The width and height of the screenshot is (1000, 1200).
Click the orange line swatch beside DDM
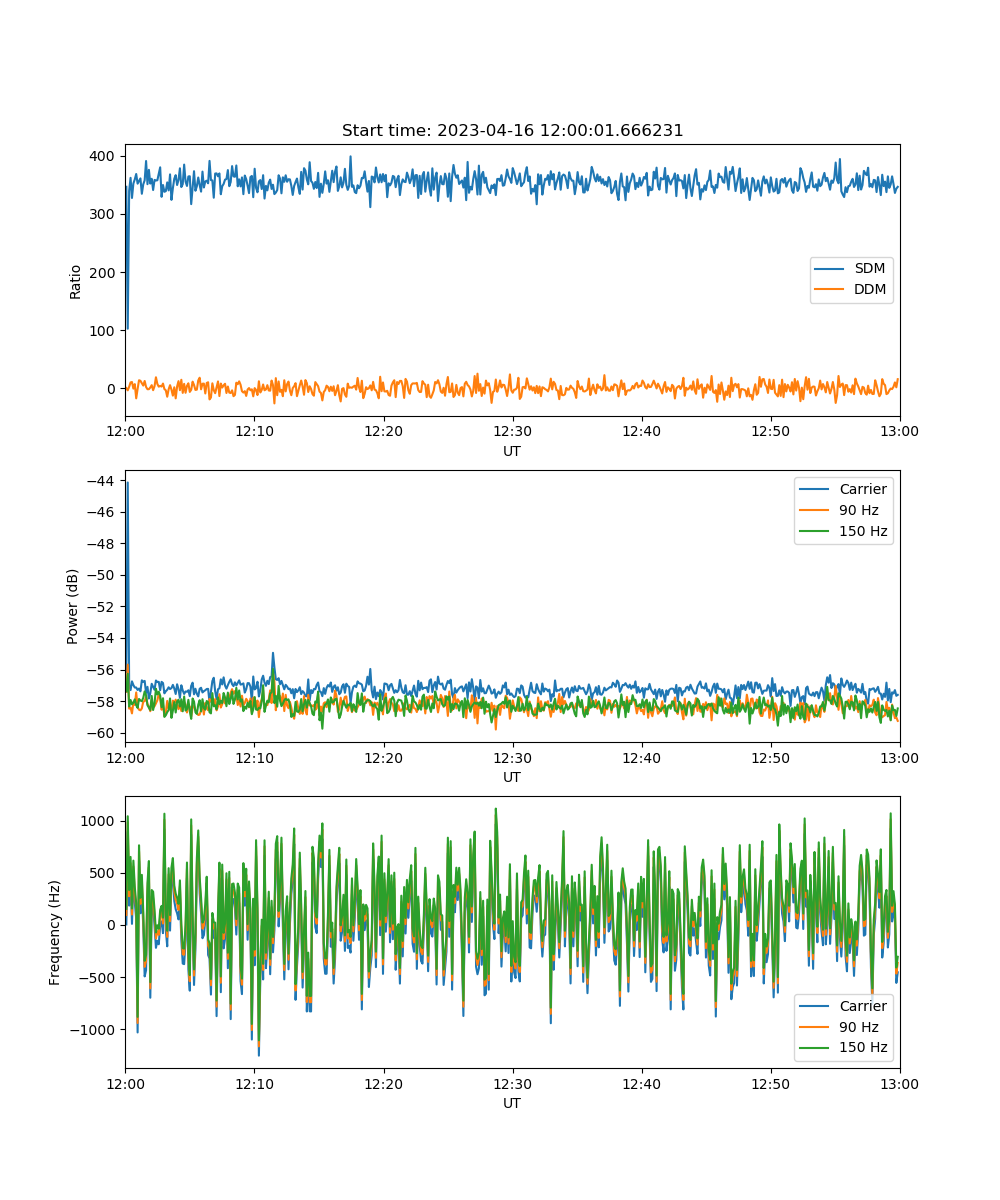pos(830,290)
